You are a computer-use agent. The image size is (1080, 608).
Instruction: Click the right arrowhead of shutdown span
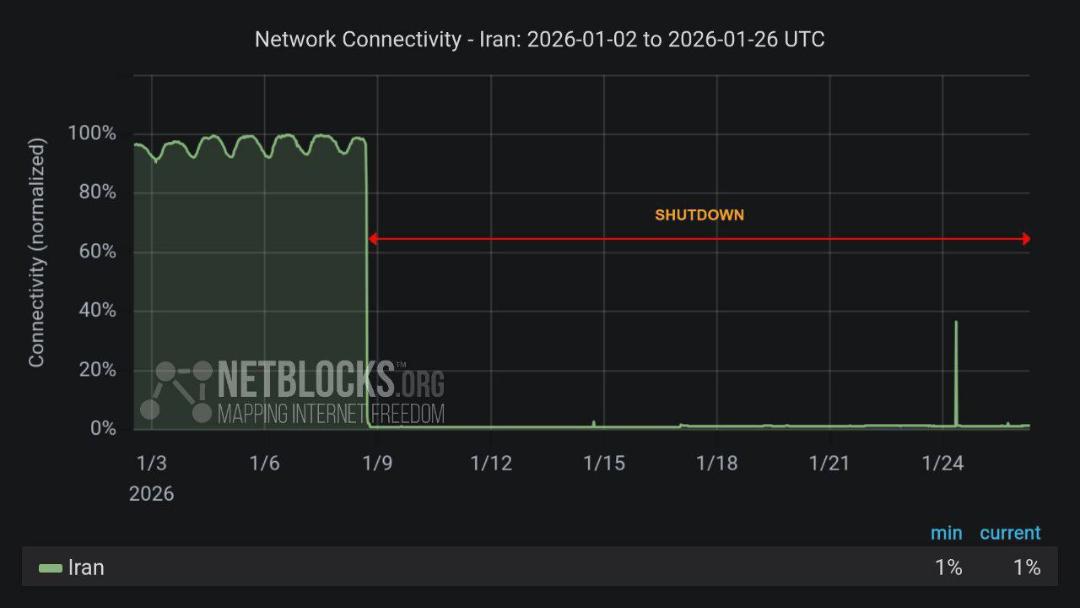1026,239
